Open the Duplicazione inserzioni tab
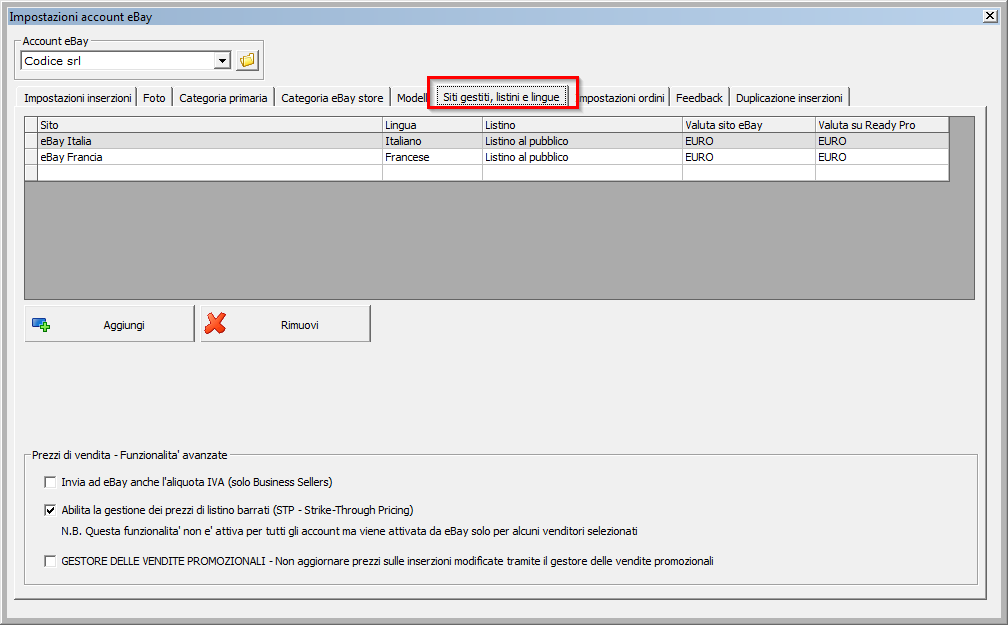 pos(789,98)
